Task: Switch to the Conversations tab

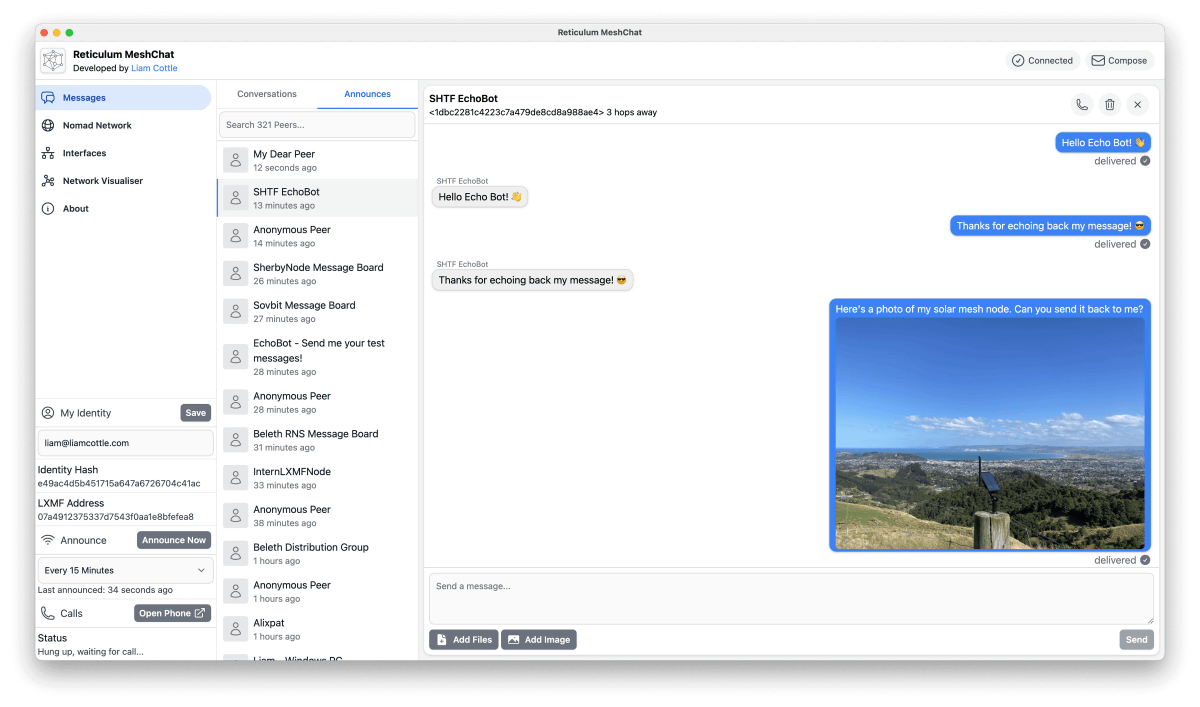Action: (x=267, y=94)
